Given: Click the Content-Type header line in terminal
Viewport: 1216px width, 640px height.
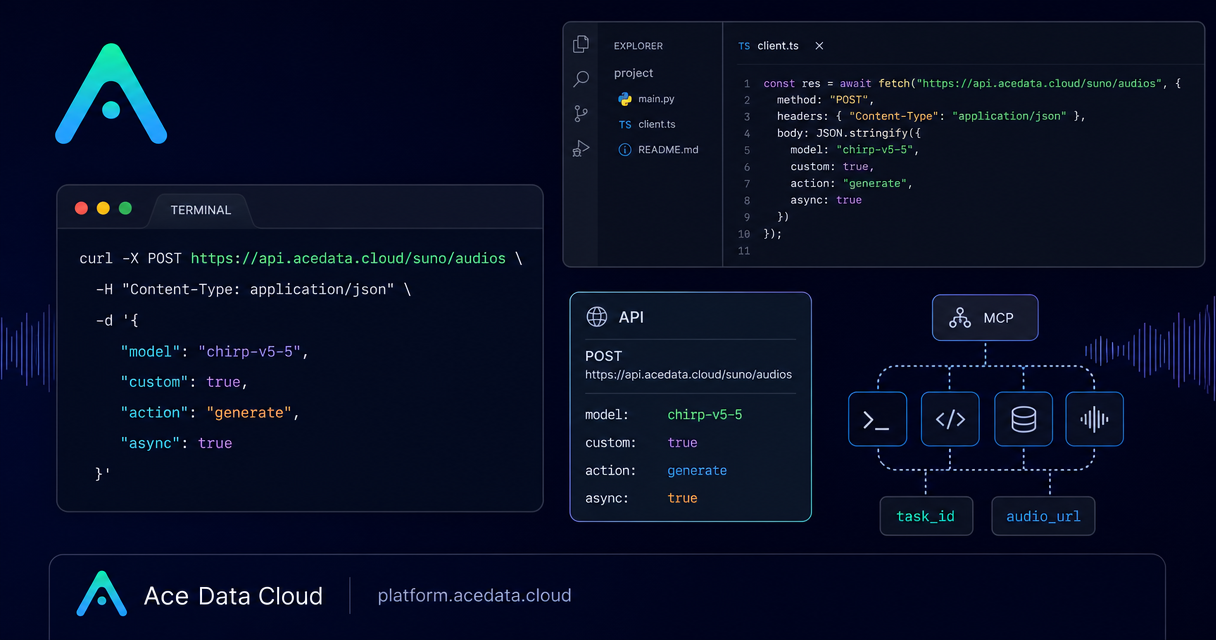Looking at the screenshot, I should point(253,290).
